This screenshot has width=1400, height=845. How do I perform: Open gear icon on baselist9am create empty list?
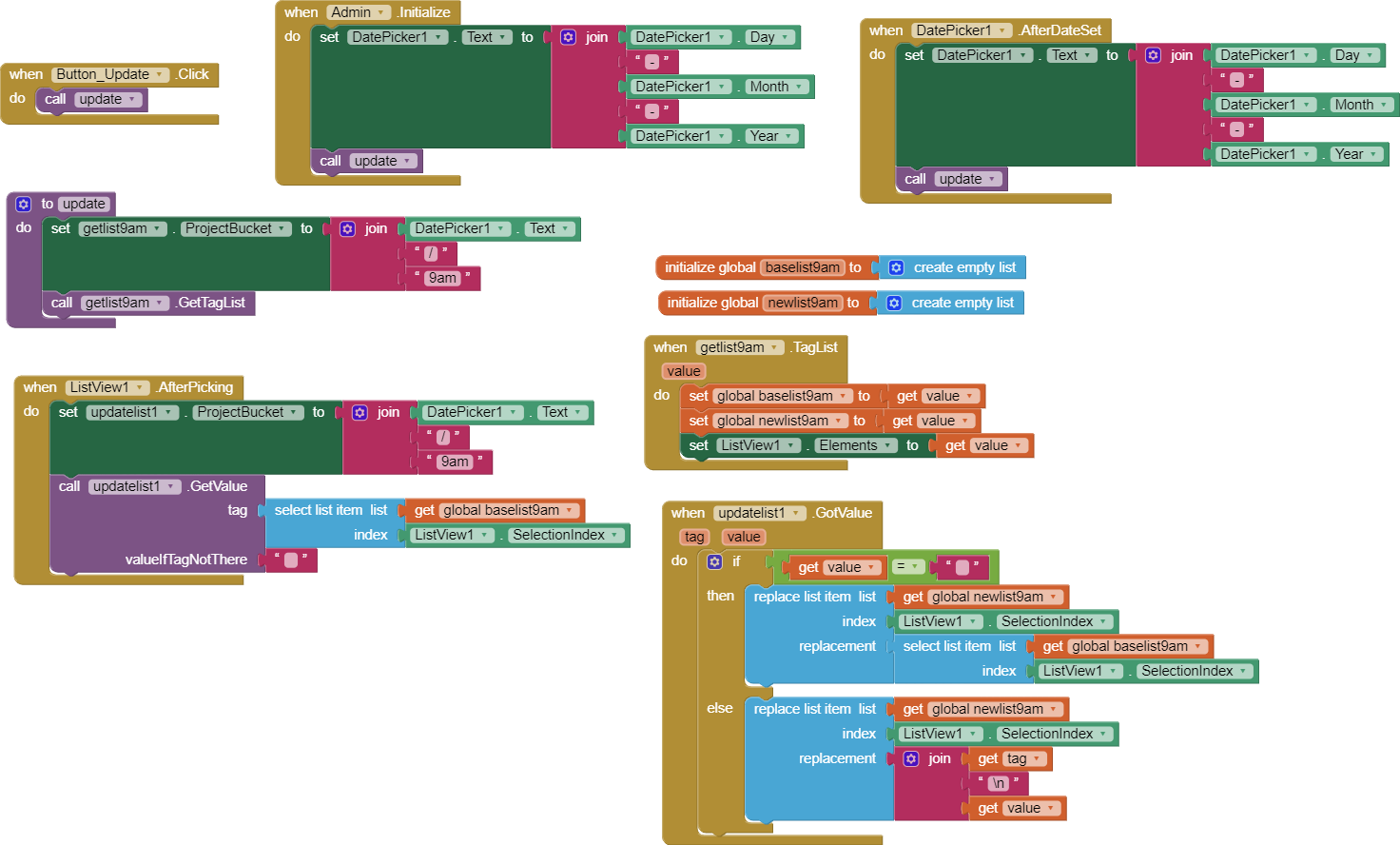896,267
